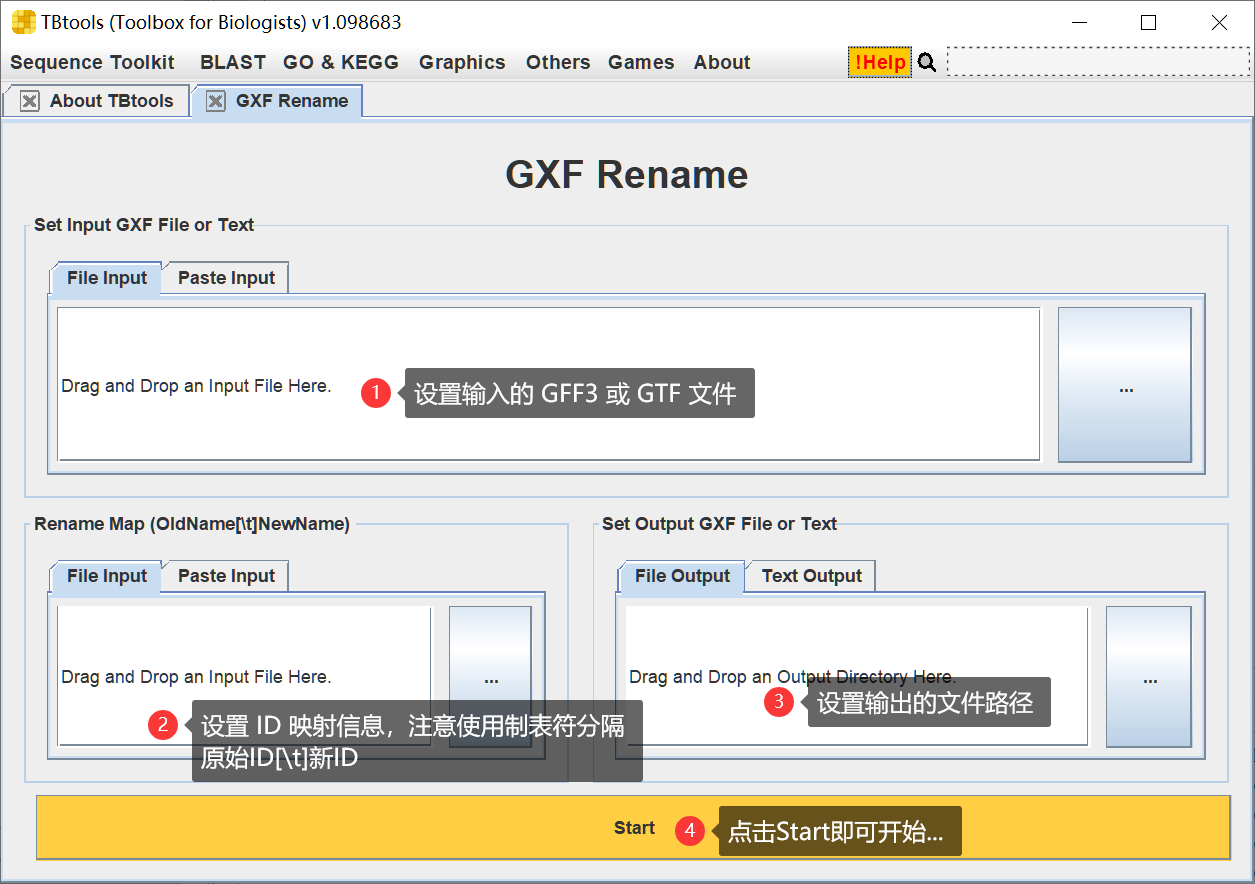Select File Input tab in GXF input section
The image size is (1255, 884).
(107, 278)
